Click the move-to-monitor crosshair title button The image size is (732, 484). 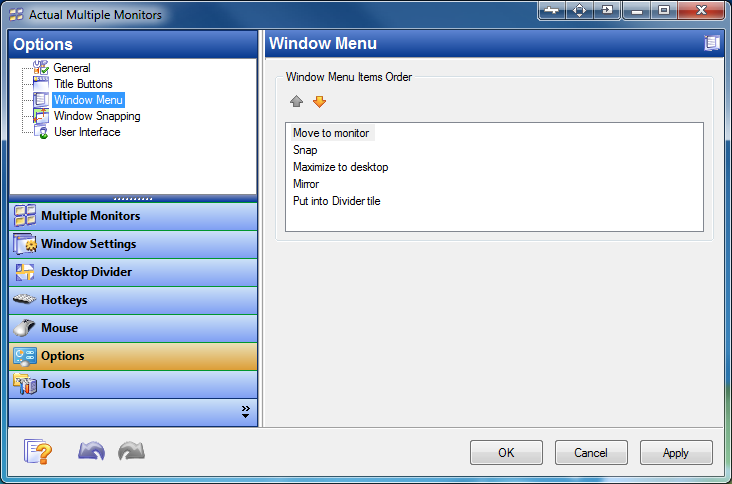tap(579, 10)
